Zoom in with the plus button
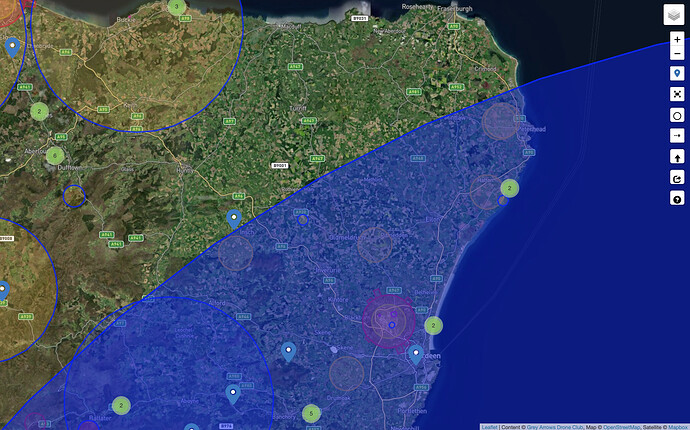Screen dimensions: 690x430 [x=677, y=39]
